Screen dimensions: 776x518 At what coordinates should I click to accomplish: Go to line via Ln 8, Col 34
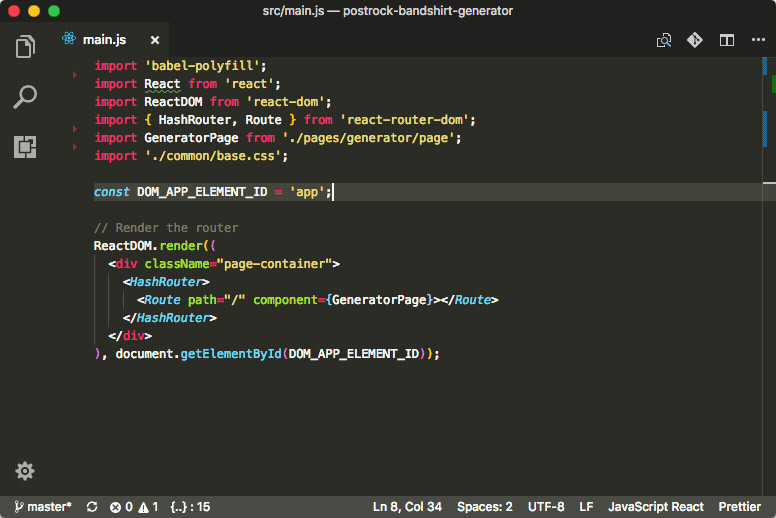coord(407,507)
